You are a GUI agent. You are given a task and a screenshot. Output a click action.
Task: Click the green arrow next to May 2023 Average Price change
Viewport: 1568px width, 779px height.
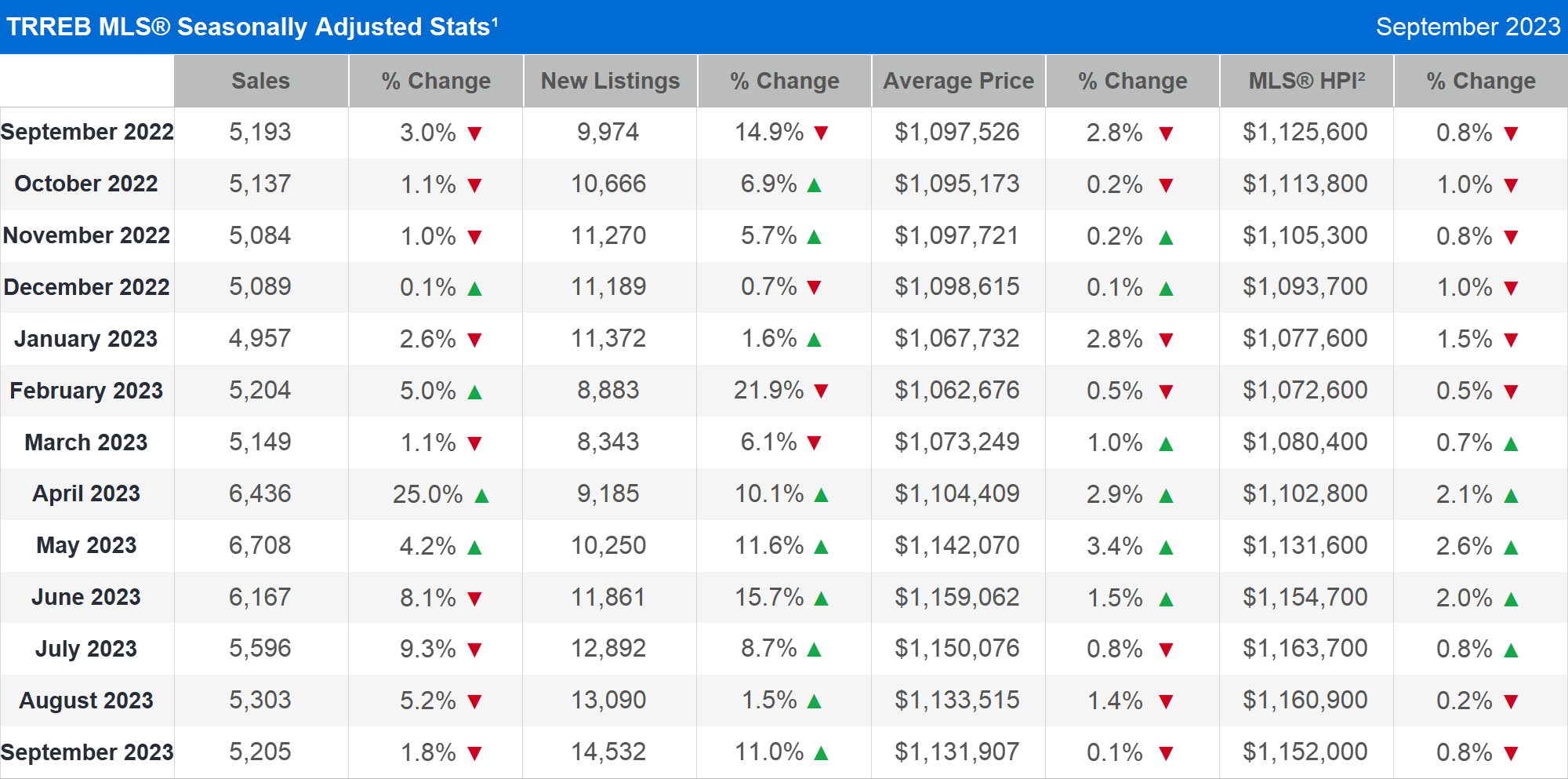click(1167, 546)
